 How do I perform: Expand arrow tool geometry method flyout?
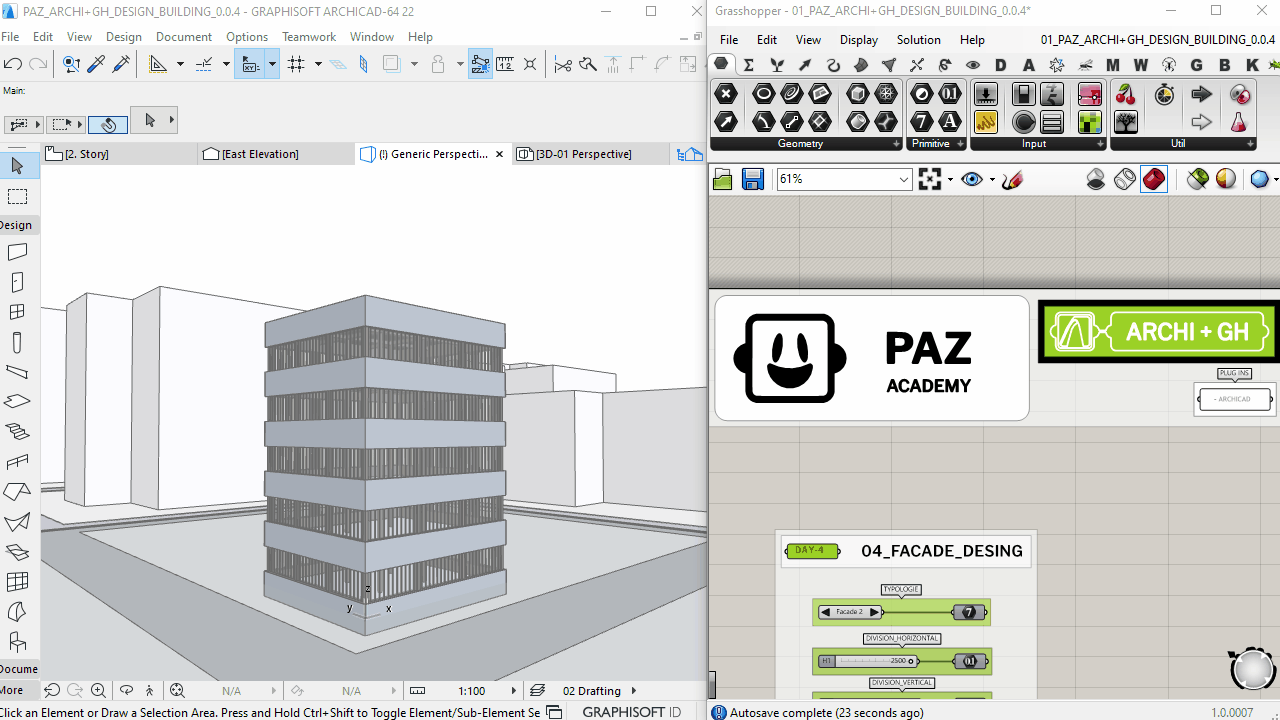(x=172, y=120)
